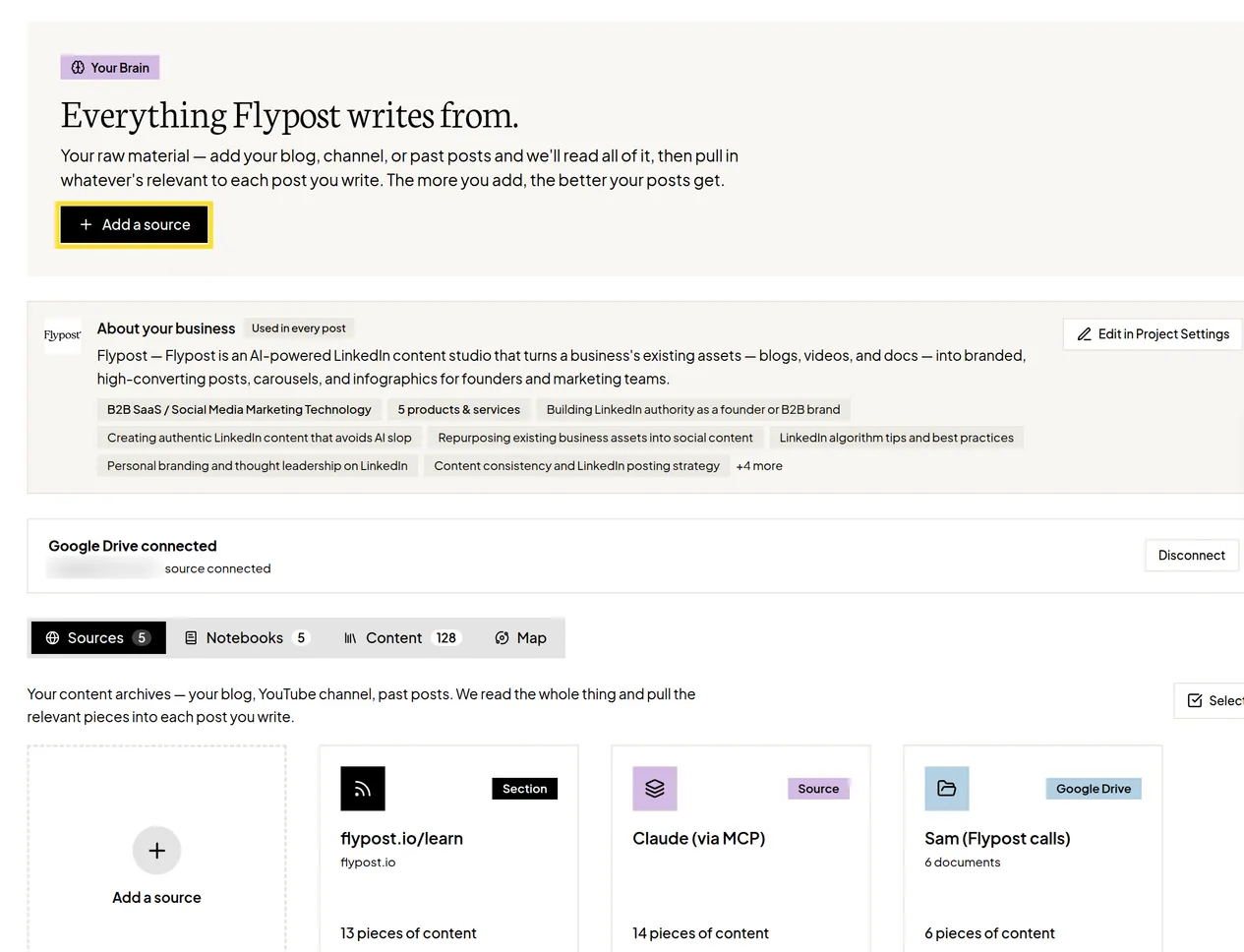
Task: Click the '6 documents' text
Action: [963, 863]
